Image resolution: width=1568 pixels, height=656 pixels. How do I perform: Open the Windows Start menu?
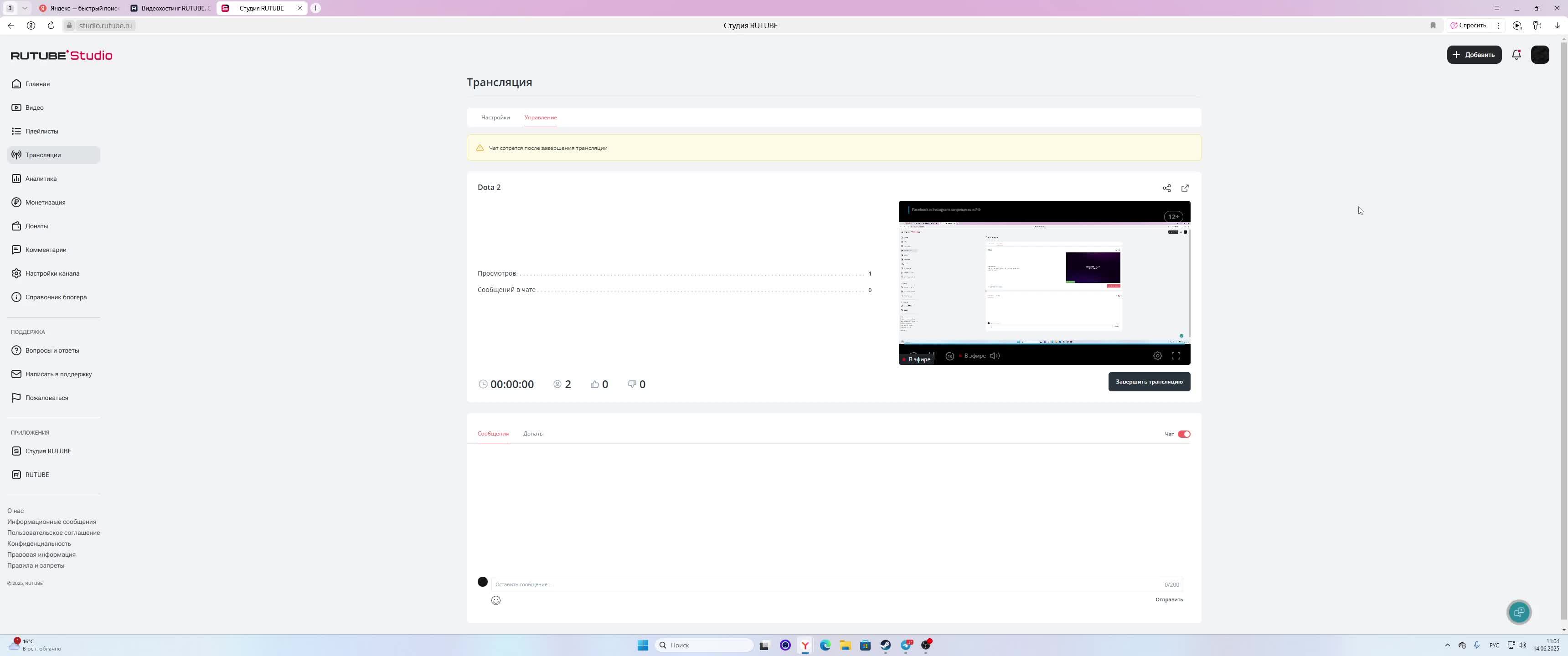pos(643,646)
